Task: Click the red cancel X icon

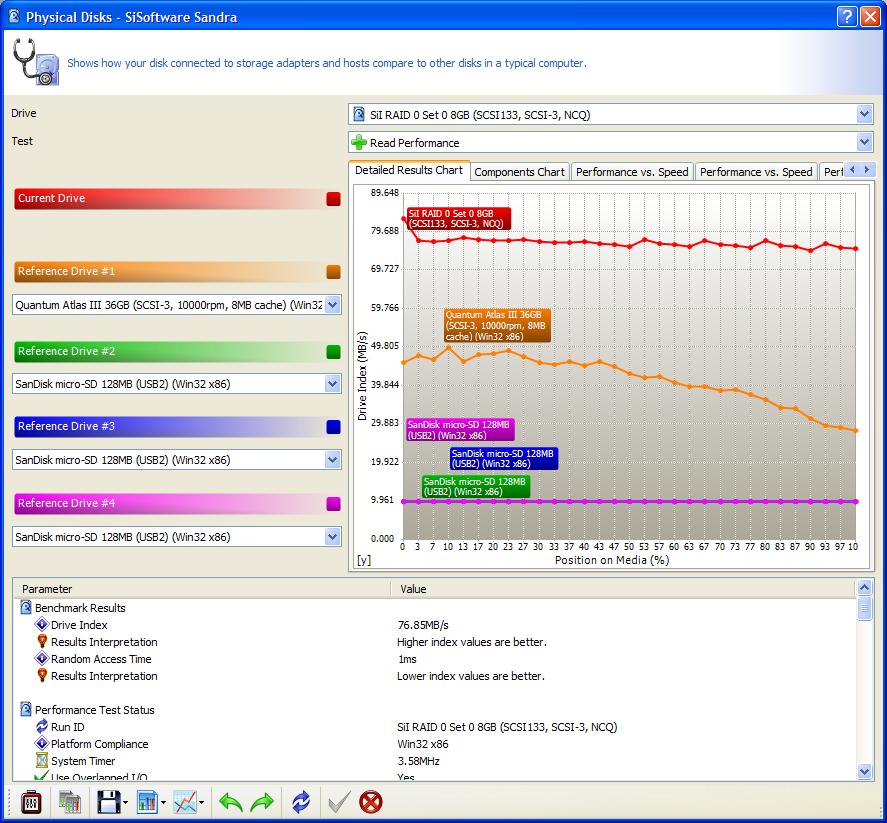Action: tap(371, 802)
